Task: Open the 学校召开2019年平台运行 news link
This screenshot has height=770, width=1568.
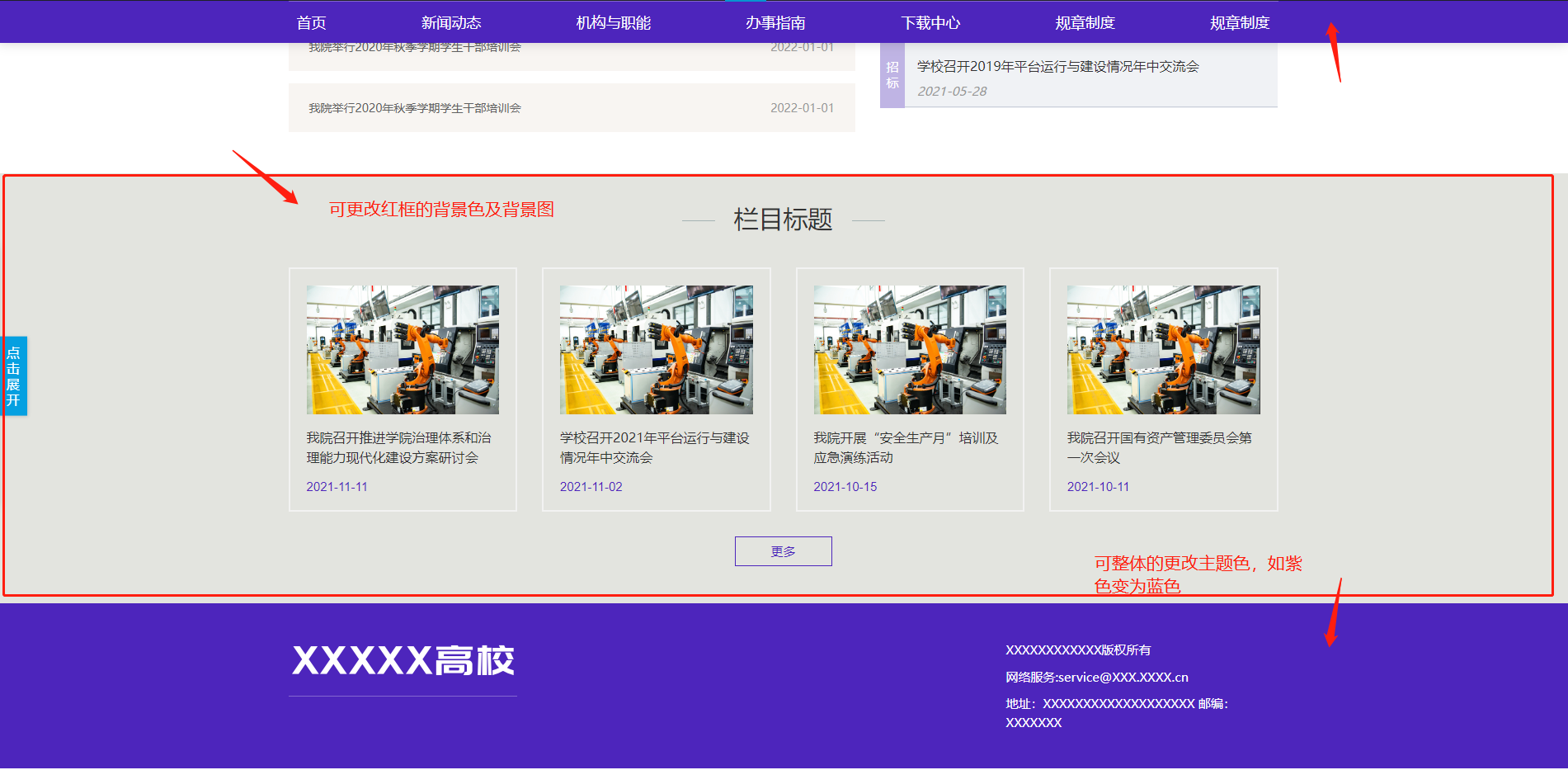Action: point(1057,67)
